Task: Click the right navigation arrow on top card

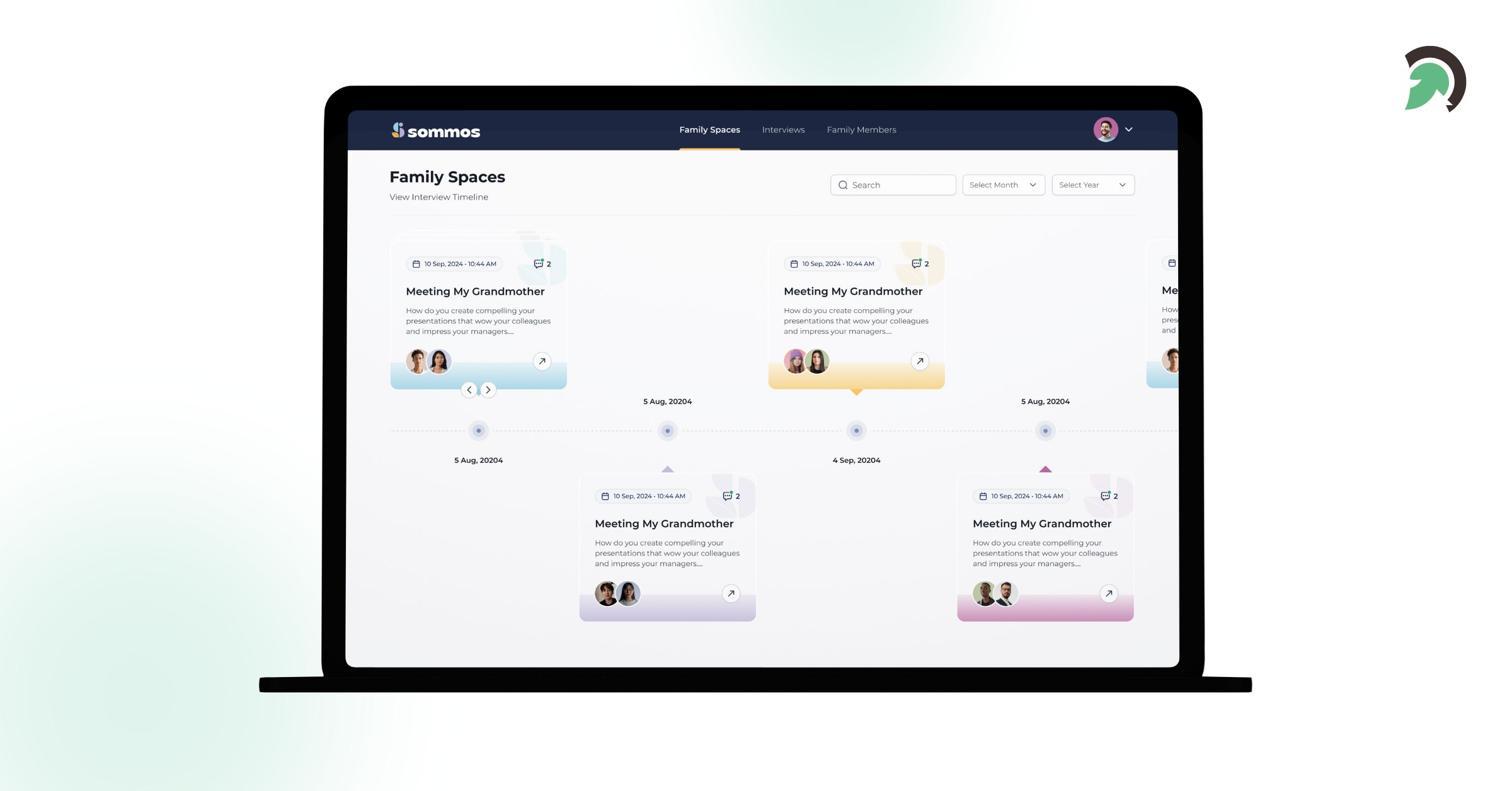Action: click(x=488, y=389)
